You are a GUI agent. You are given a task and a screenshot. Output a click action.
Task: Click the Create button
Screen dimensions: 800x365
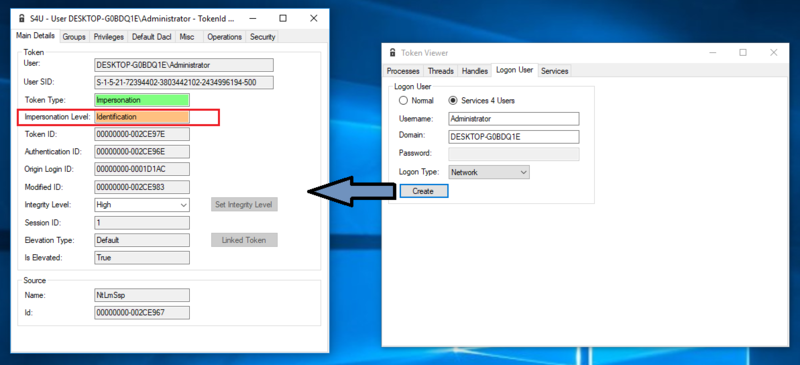[423, 191]
